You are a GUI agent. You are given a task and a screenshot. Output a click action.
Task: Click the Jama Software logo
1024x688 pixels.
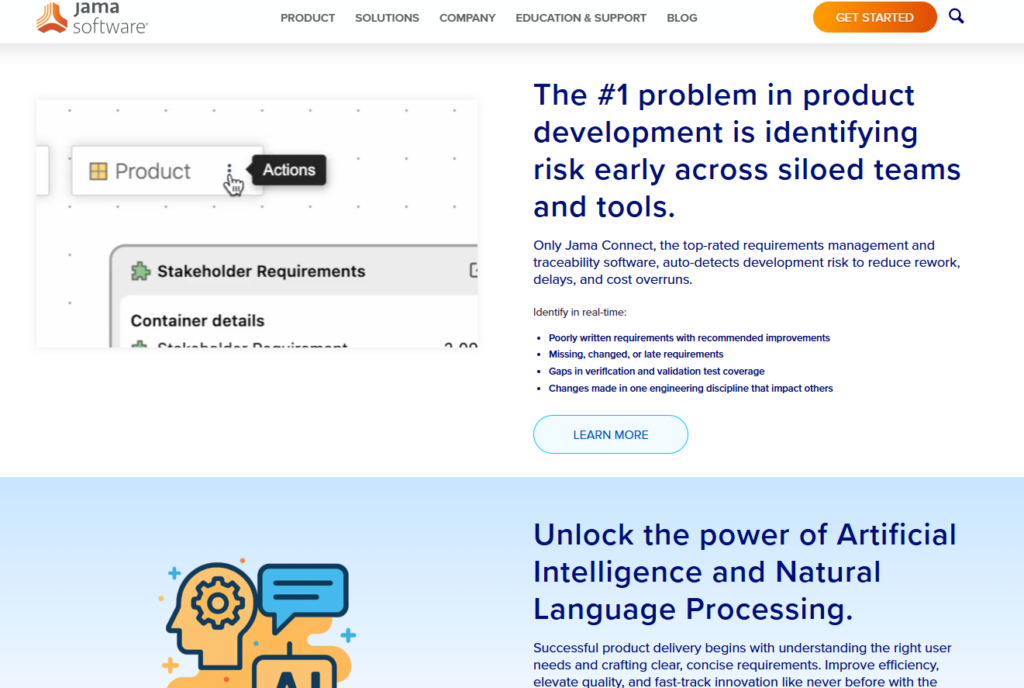click(x=91, y=18)
